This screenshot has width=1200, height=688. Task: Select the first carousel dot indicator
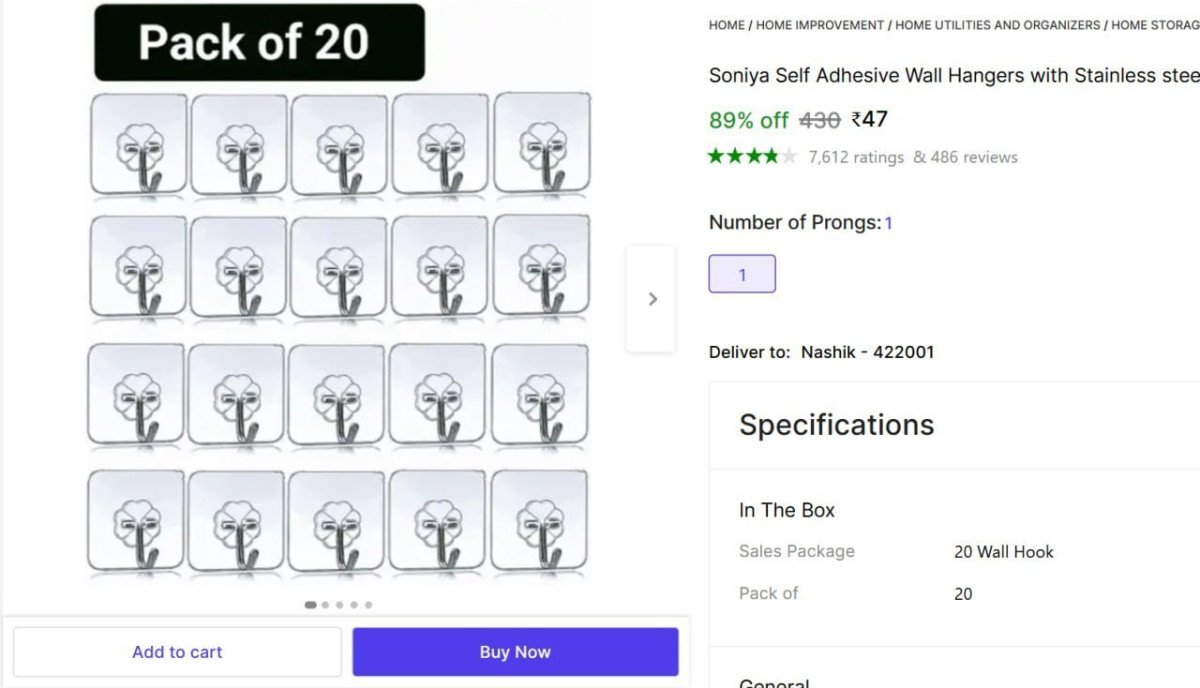click(311, 604)
